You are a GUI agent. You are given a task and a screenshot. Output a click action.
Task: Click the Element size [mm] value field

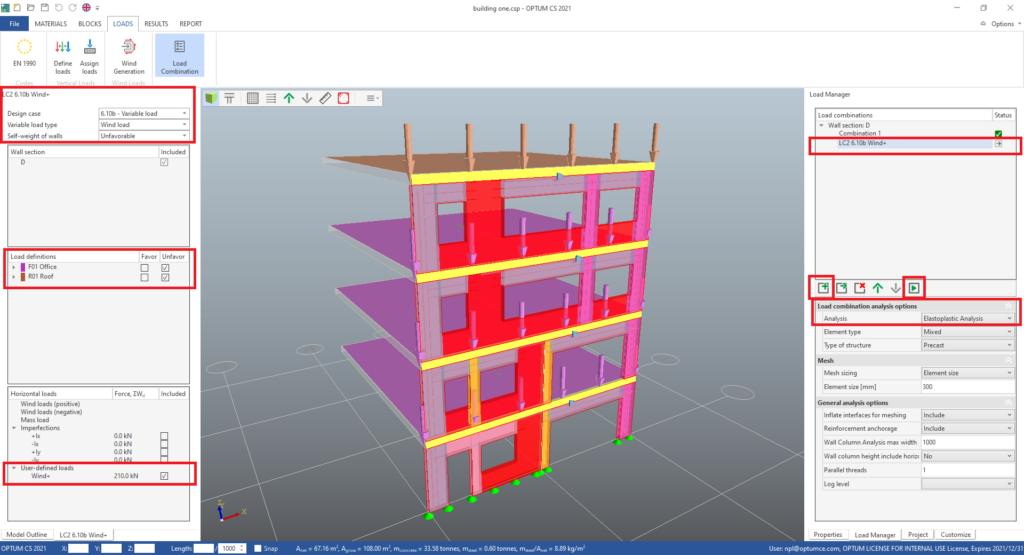pos(967,385)
